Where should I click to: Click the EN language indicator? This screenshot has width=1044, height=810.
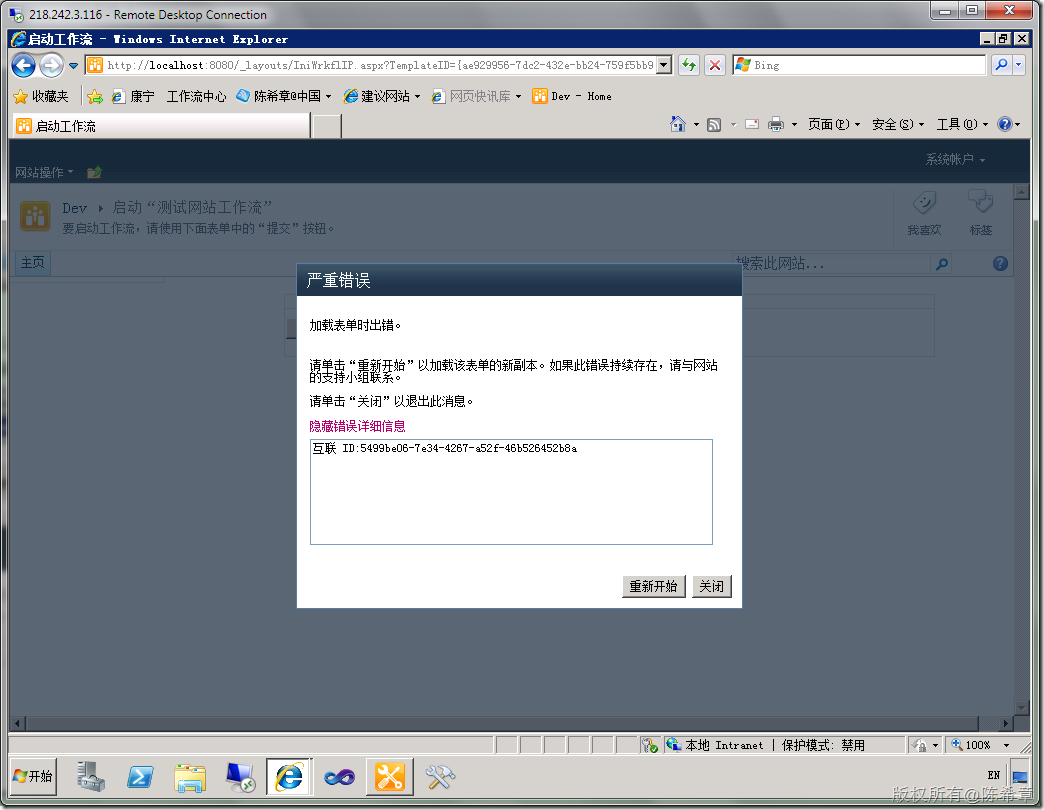pyautogui.click(x=993, y=775)
